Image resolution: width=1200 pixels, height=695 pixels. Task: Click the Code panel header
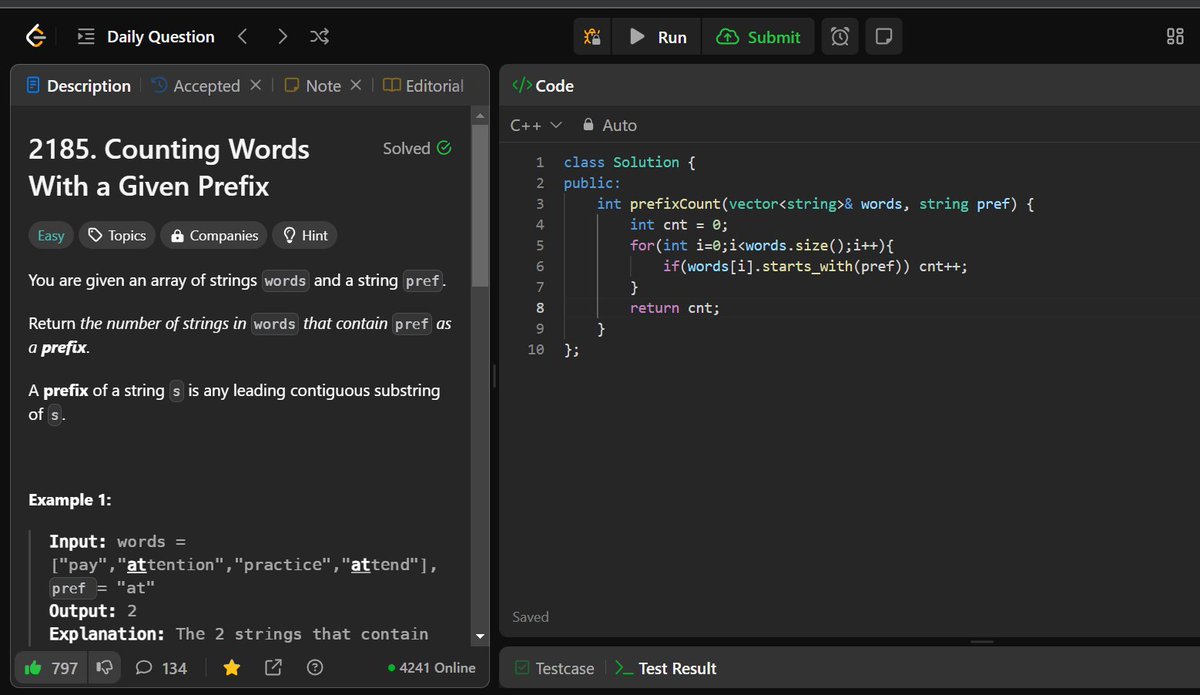click(543, 86)
